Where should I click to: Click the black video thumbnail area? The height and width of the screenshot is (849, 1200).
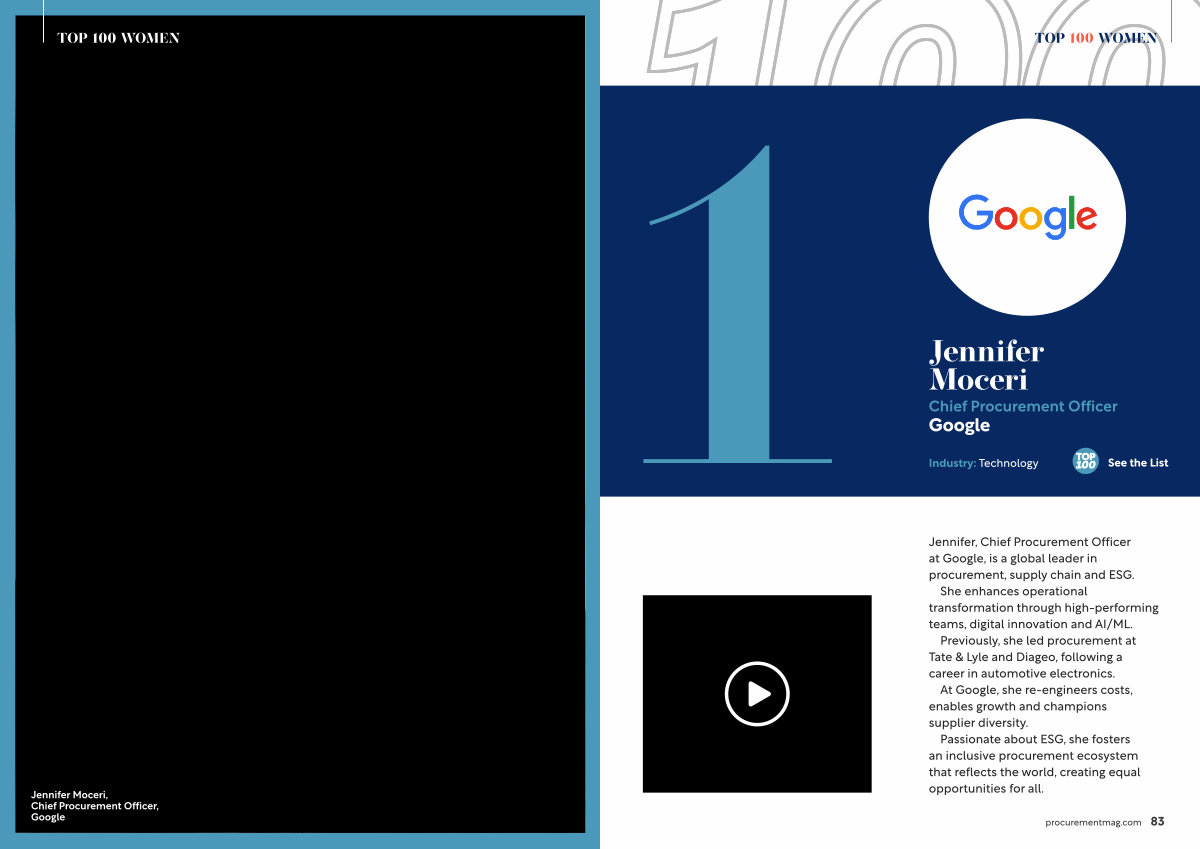757,693
